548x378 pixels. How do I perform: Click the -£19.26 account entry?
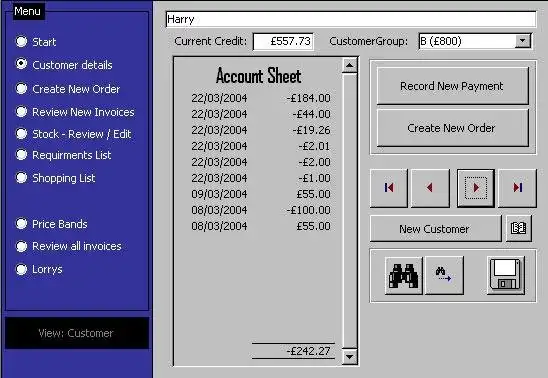click(x=311, y=130)
